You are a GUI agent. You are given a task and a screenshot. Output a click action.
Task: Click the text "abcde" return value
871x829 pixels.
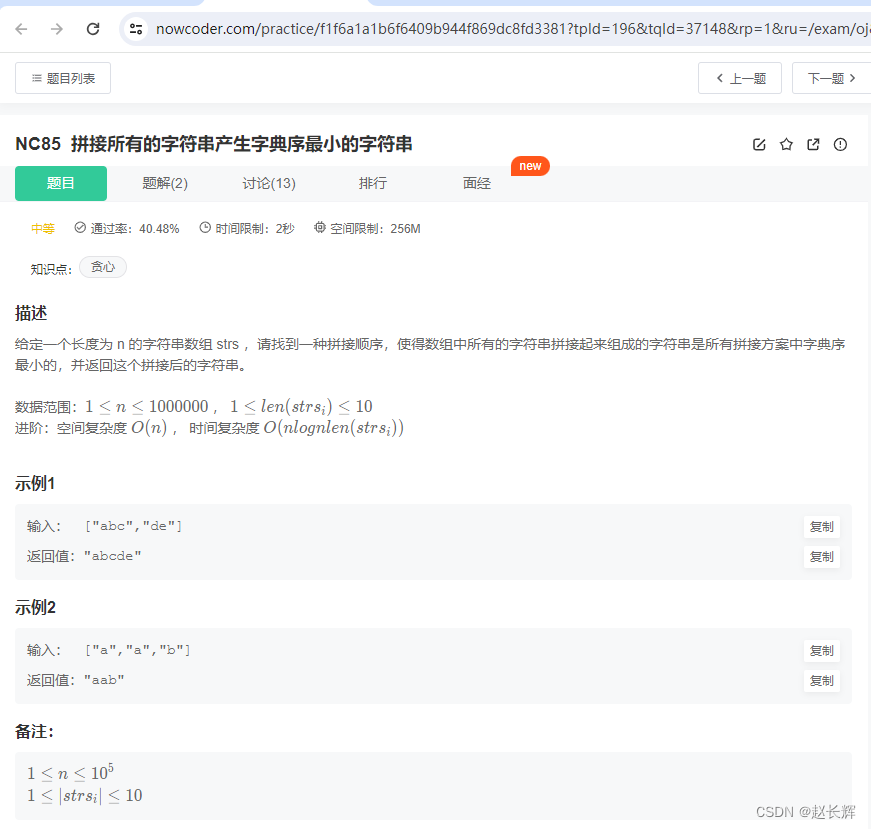pos(112,556)
